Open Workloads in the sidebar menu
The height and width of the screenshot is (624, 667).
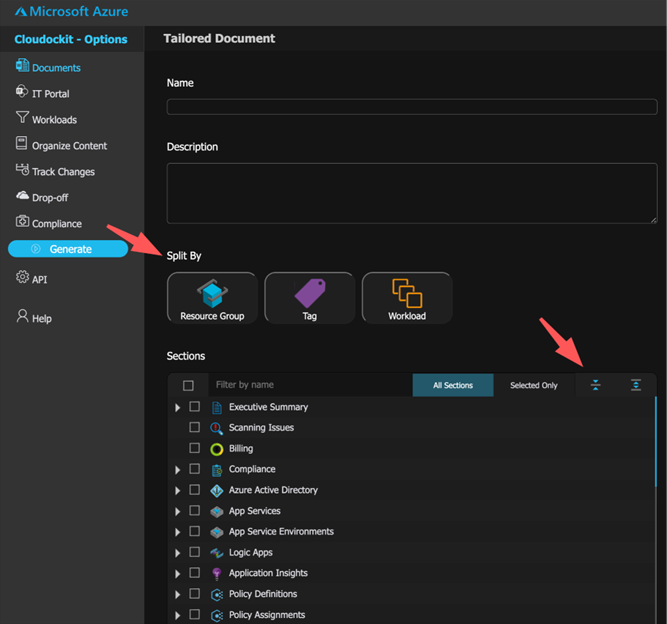pyautogui.click(x=54, y=120)
